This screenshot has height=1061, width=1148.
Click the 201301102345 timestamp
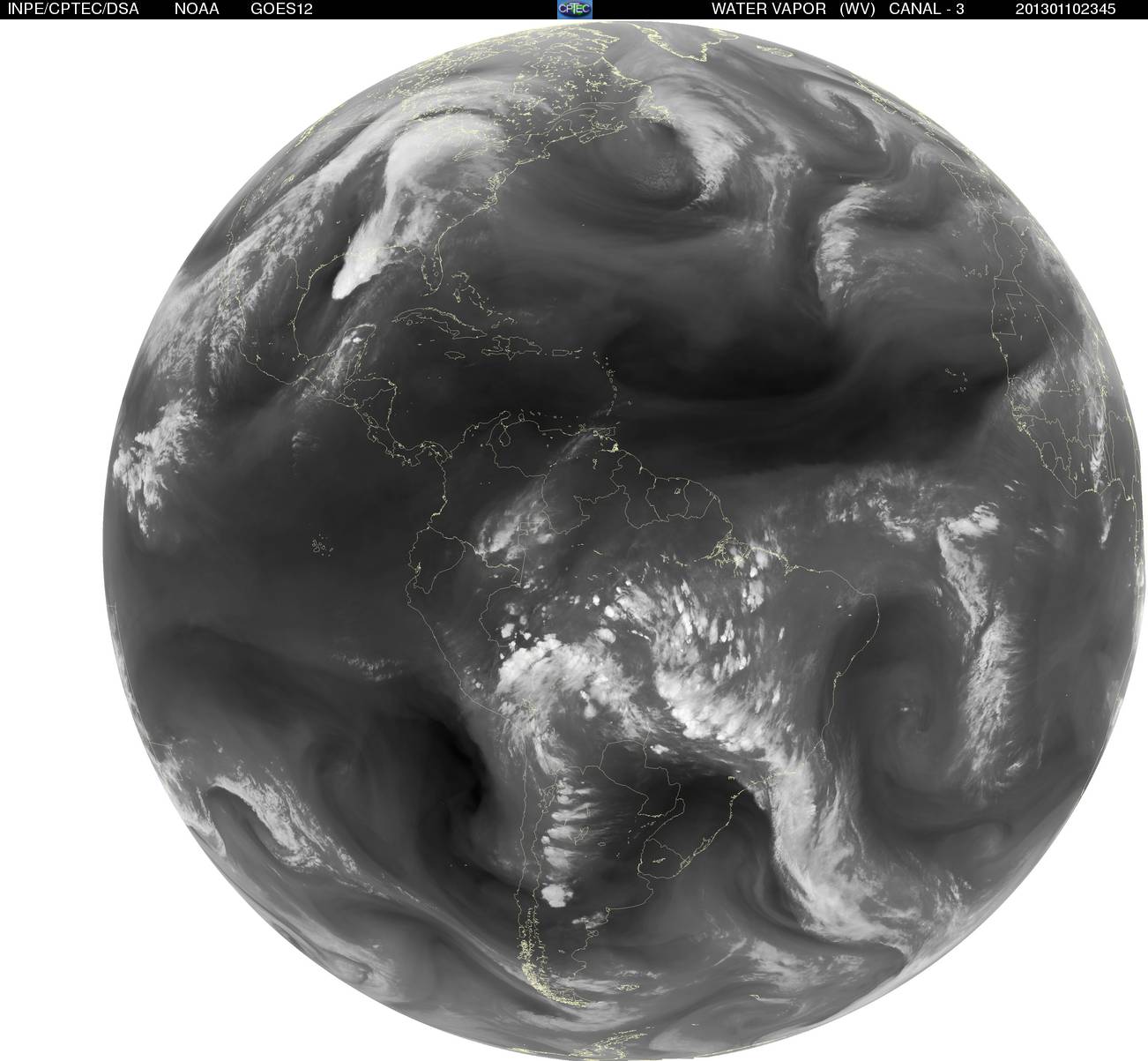[1065, 9]
